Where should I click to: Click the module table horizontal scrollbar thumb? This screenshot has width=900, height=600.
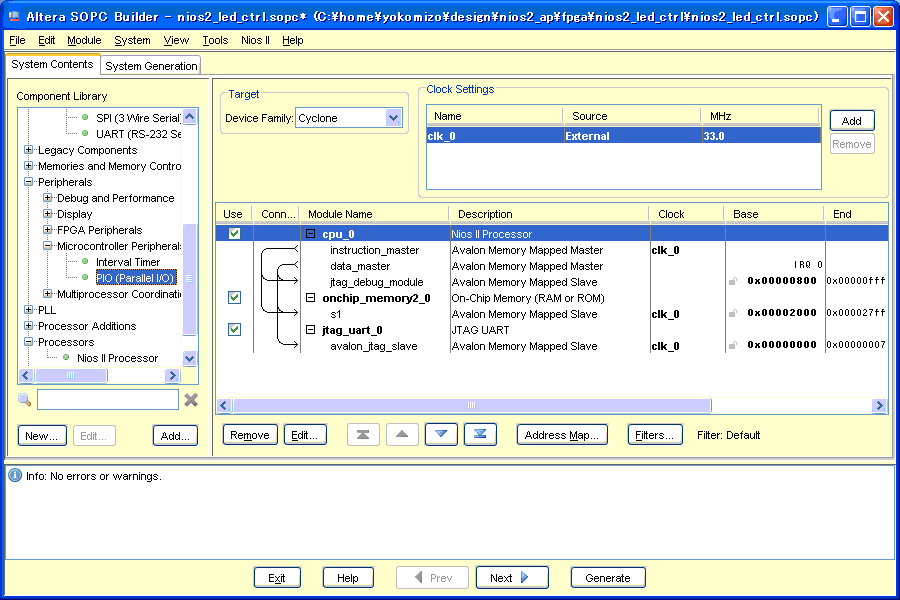click(x=472, y=405)
